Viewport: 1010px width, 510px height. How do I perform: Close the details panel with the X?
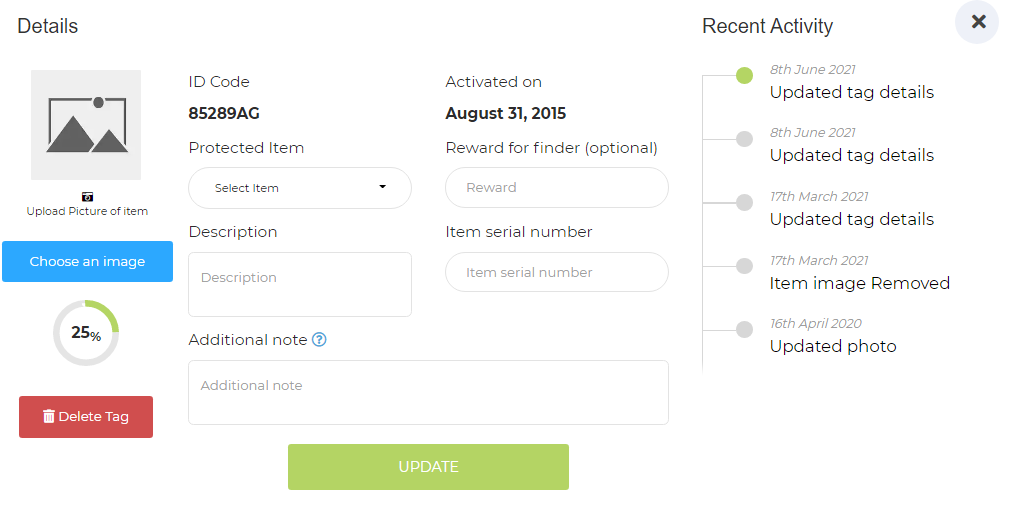click(977, 22)
